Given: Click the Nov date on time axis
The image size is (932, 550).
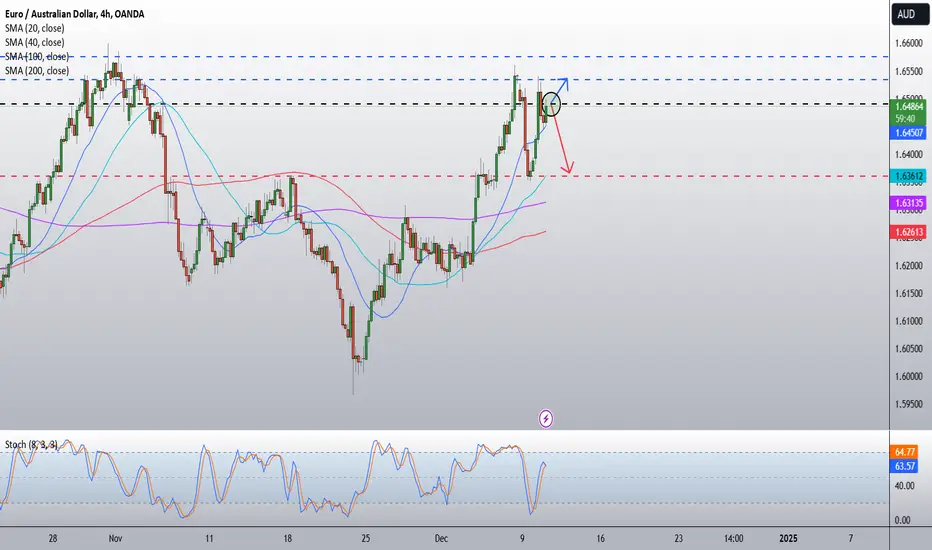Looking at the screenshot, I should (x=115, y=539).
